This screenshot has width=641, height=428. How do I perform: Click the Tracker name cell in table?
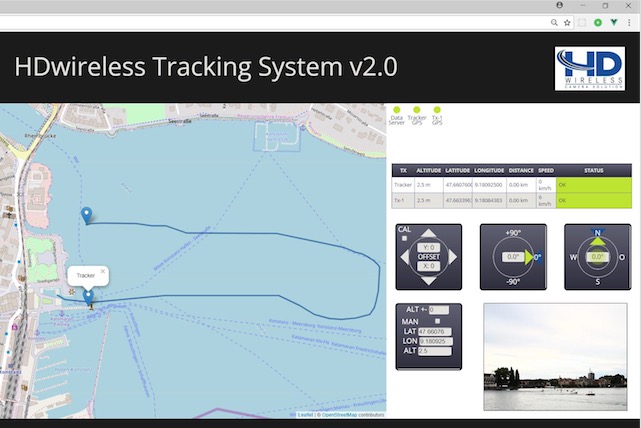tap(403, 185)
